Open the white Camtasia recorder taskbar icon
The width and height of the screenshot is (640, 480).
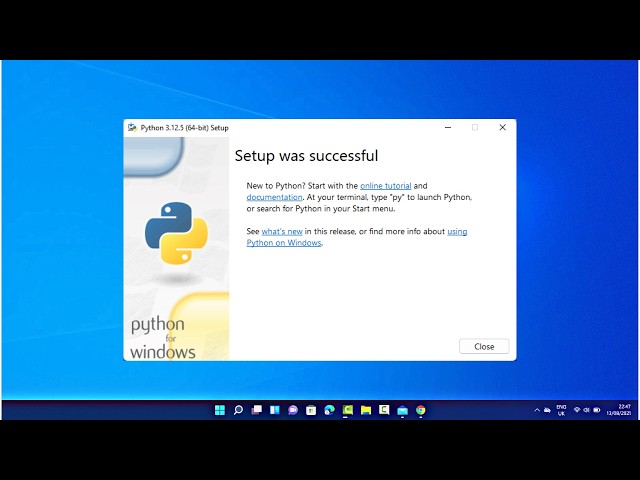click(384, 410)
